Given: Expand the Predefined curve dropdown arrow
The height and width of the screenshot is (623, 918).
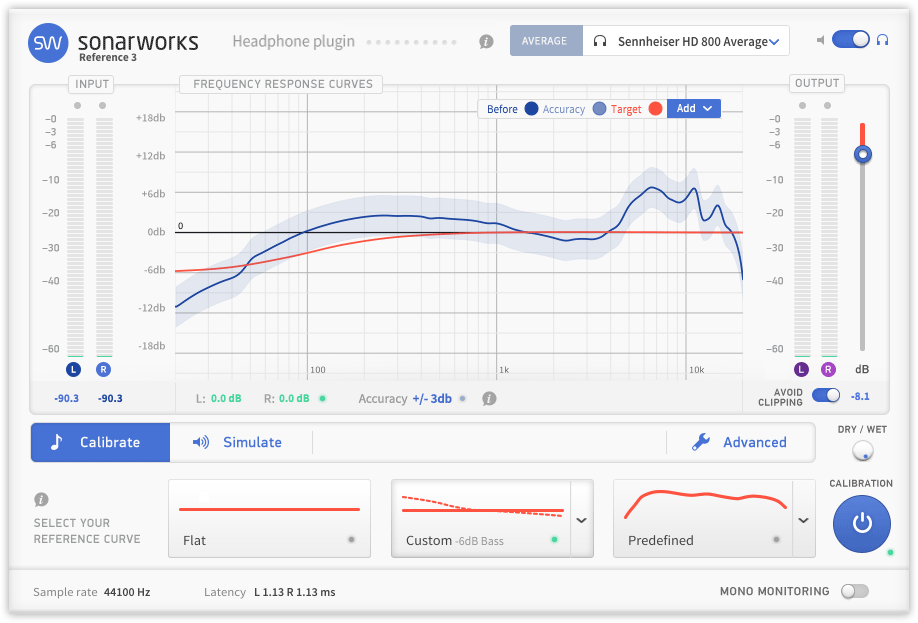Looking at the screenshot, I should pos(803,519).
